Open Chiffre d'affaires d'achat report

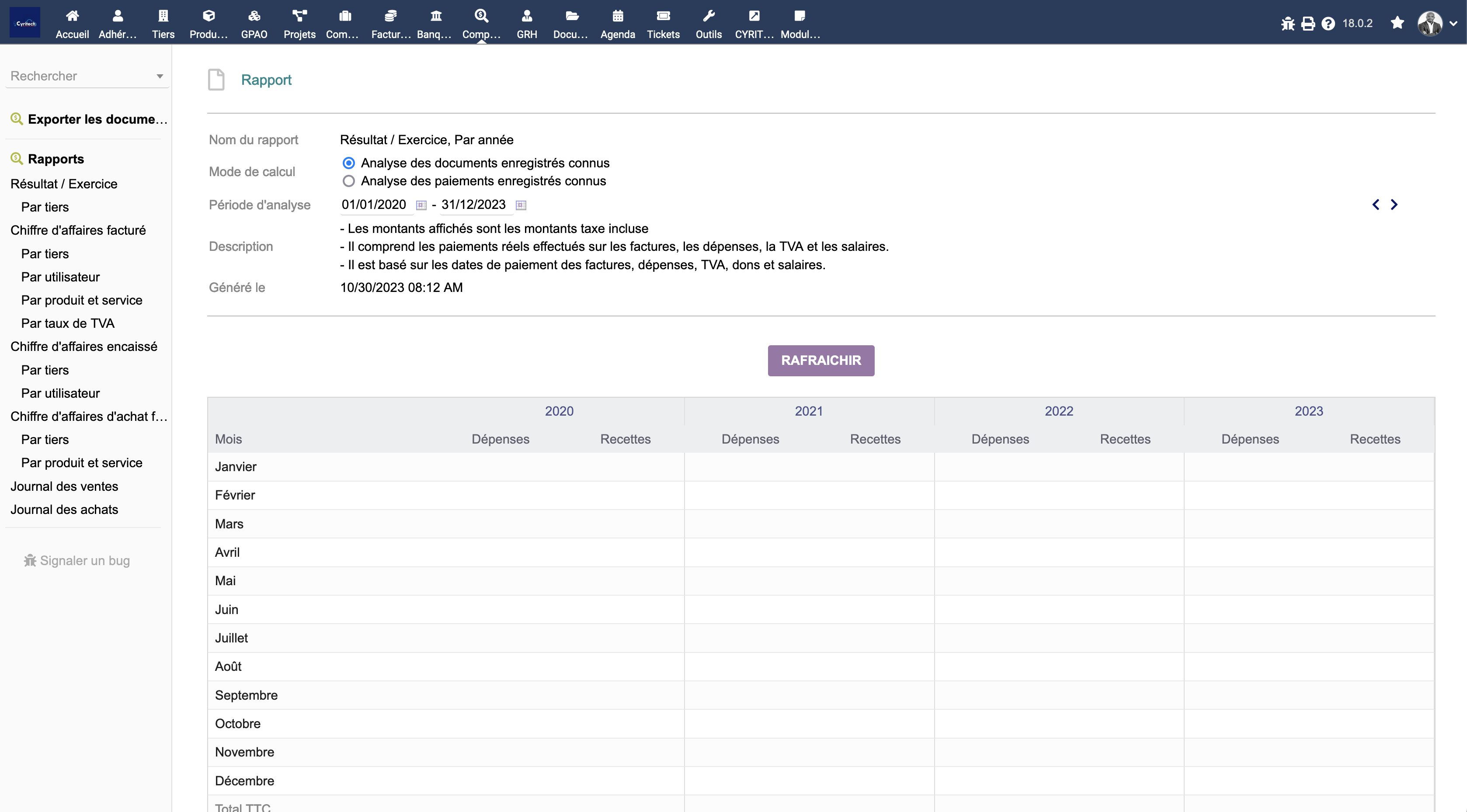[89, 416]
